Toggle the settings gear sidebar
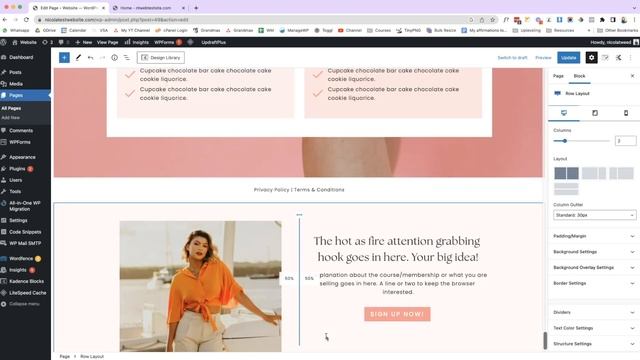The width and height of the screenshot is (640, 360). click(x=591, y=58)
